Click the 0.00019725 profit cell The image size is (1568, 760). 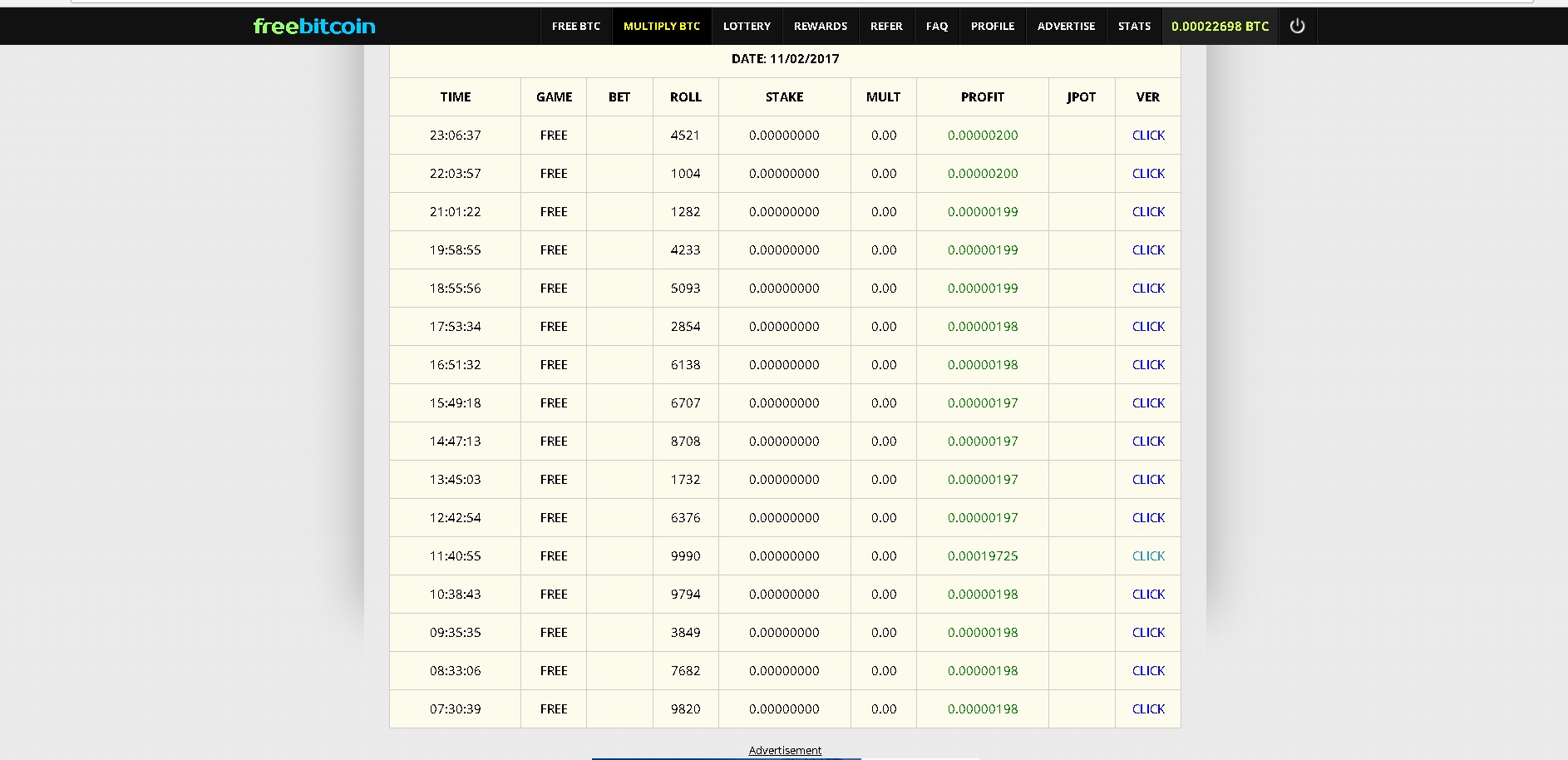pos(982,556)
